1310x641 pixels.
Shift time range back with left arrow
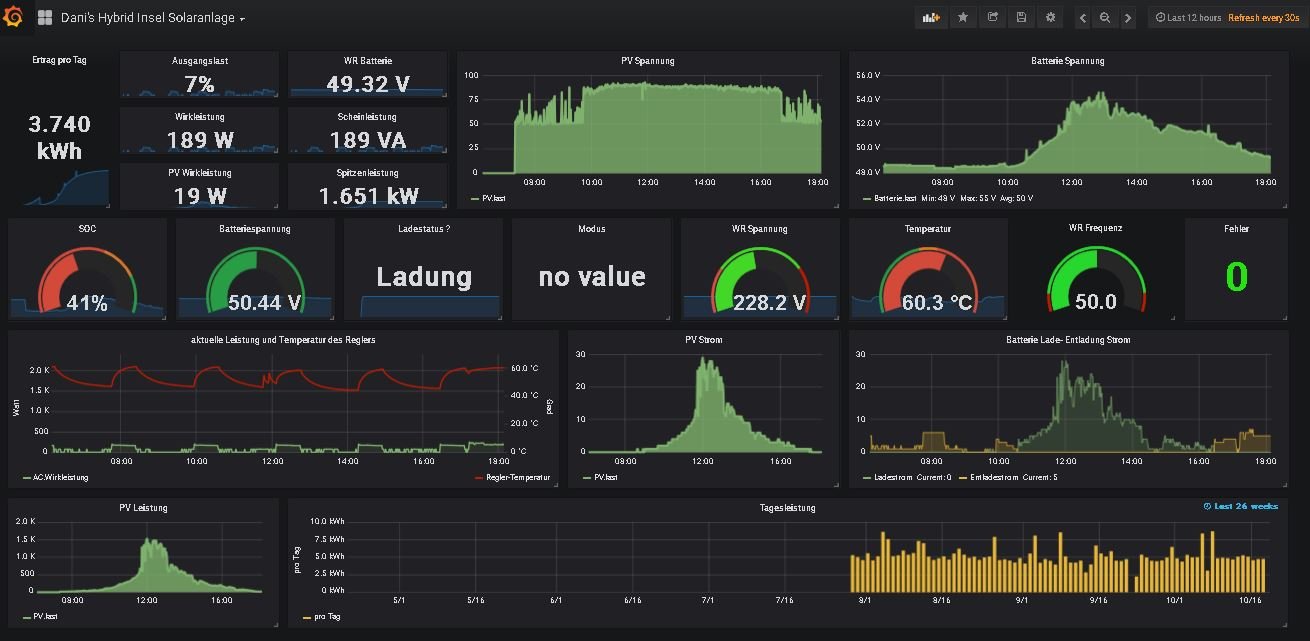(1082, 18)
